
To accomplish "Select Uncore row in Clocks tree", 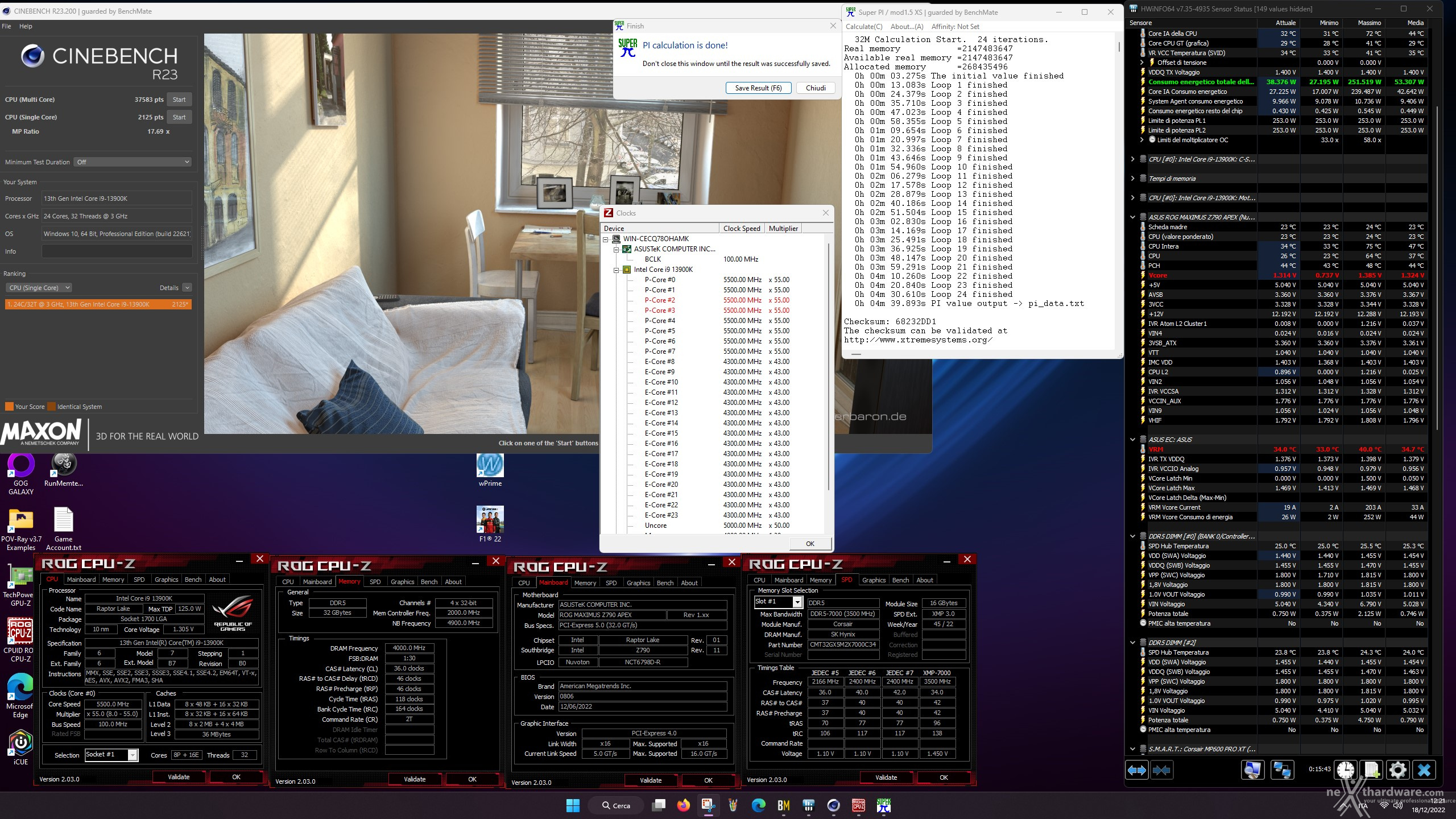I will tap(655, 526).
